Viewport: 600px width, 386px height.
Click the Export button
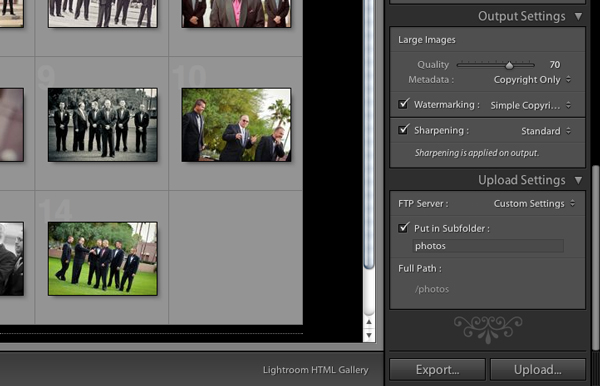coord(437,370)
